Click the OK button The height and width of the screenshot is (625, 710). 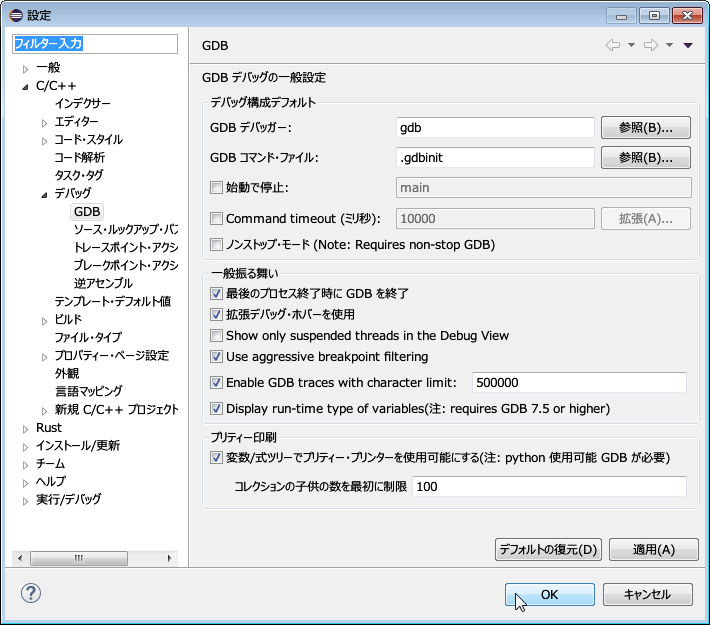(x=550, y=594)
